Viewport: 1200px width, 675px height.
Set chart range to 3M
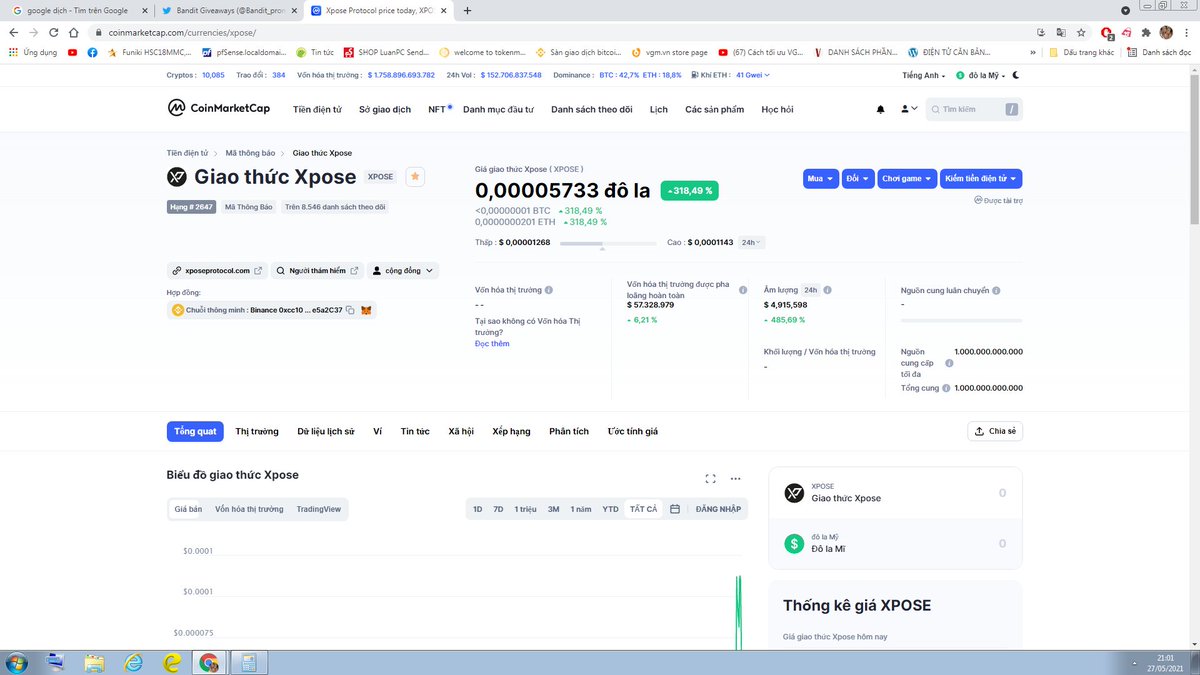[x=553, y=509]
